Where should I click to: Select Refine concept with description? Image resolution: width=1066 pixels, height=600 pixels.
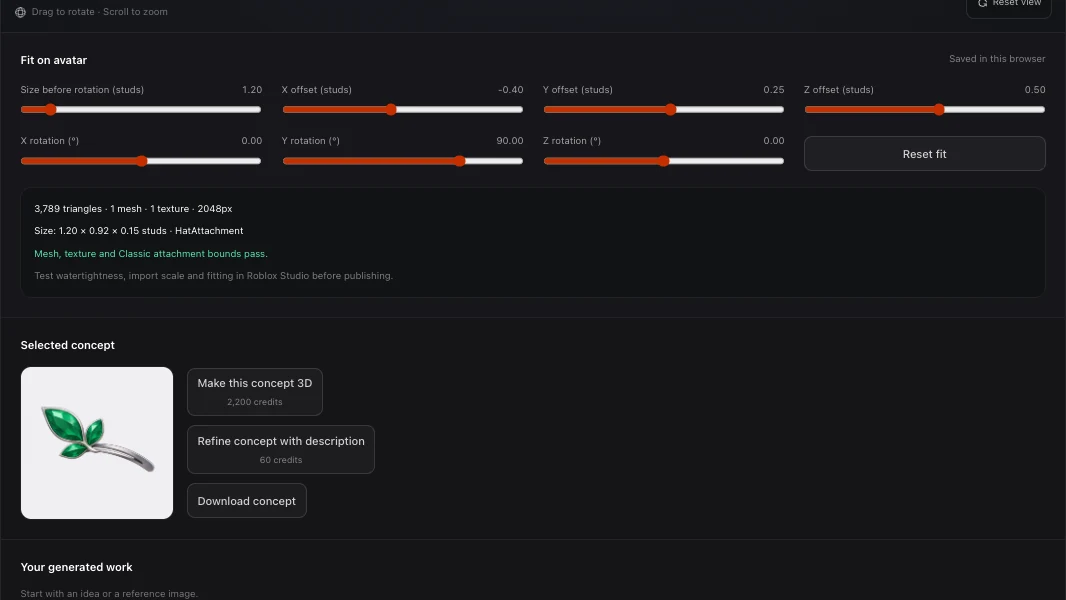281,449
